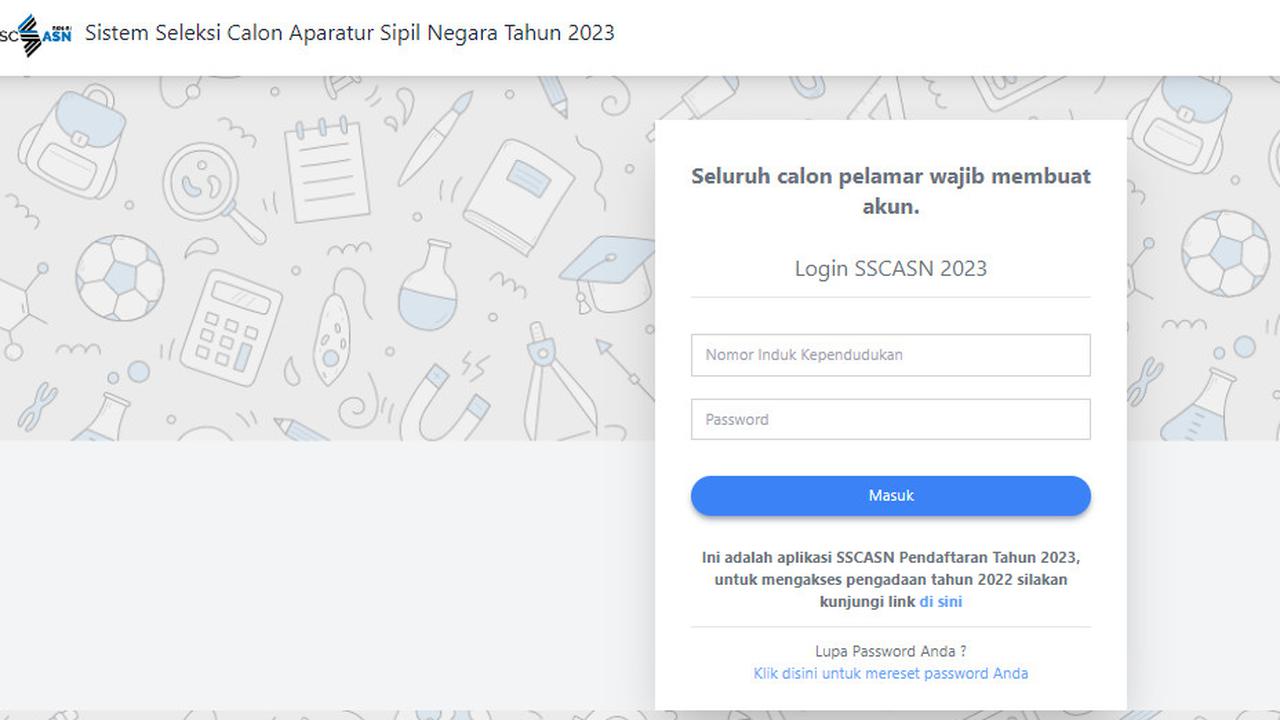Click the 'Login SSCASN 2023' heading
The height and width of the screenshot is (720, 1280).
tap(891, 268)
